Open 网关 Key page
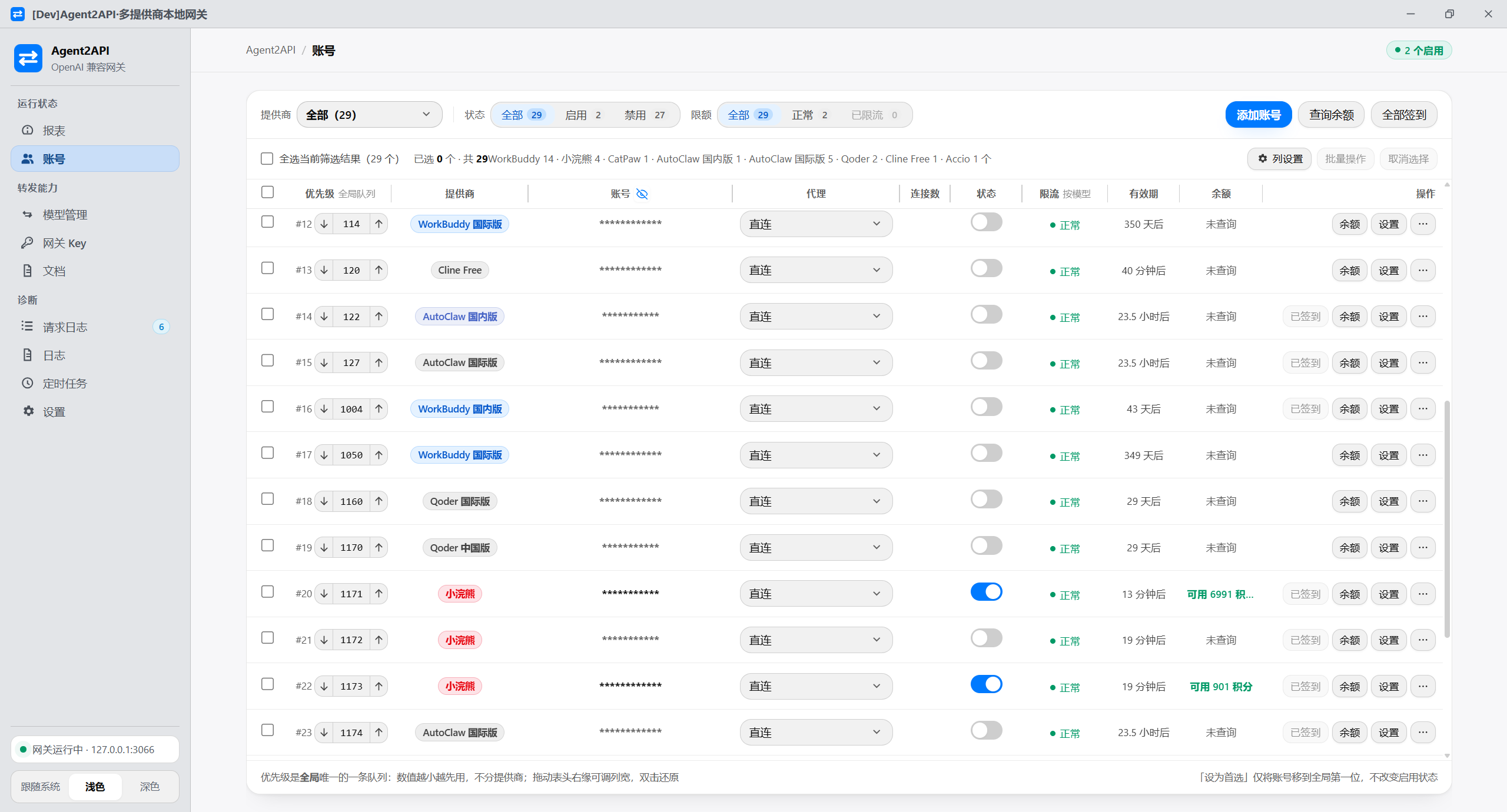Viewport: 1507px width, 812px height. tap(95, 243)
